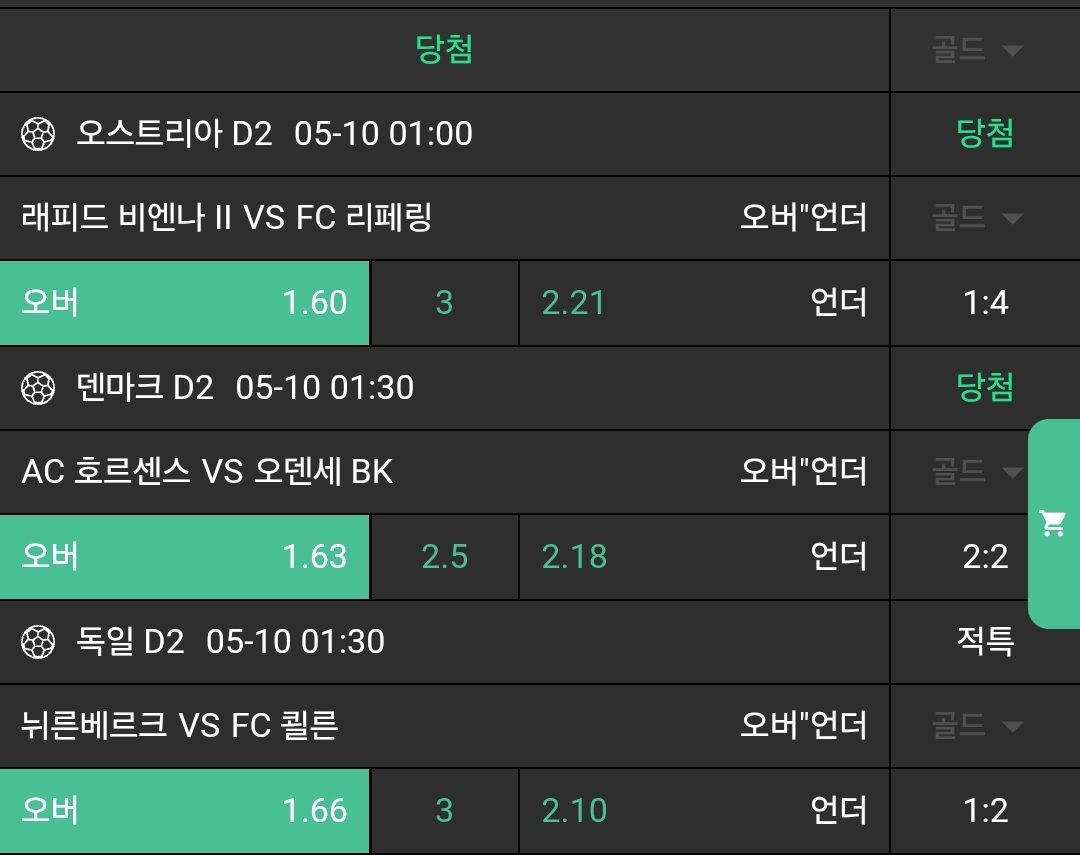Image resolution: width=1080 pixels, height=855 pixels.
Task: Open the 뉘른베르크 VS FC 쾰른 match
Action: coord(180,725)
